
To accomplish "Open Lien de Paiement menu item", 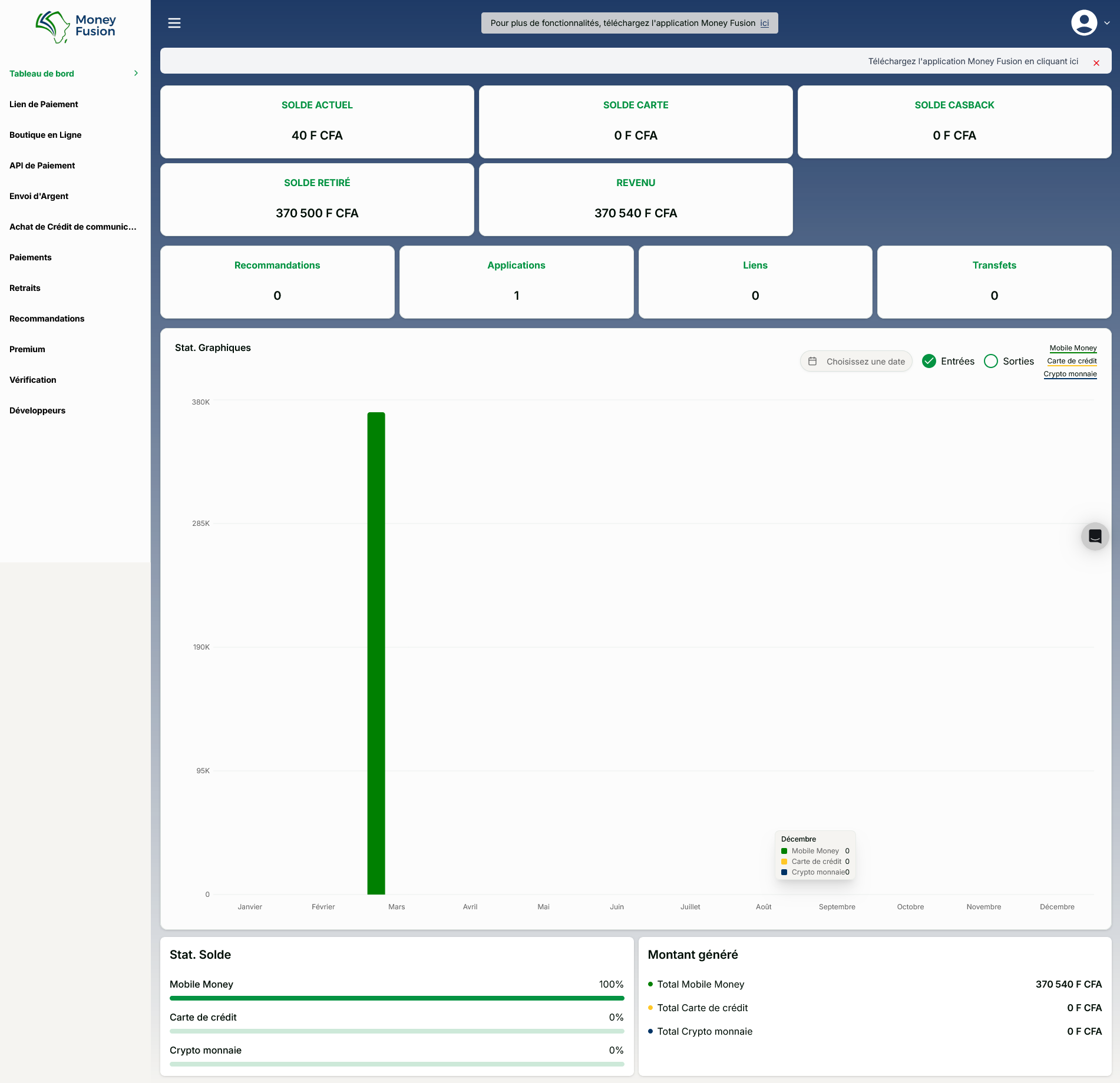I will click(x=44, y=104).
